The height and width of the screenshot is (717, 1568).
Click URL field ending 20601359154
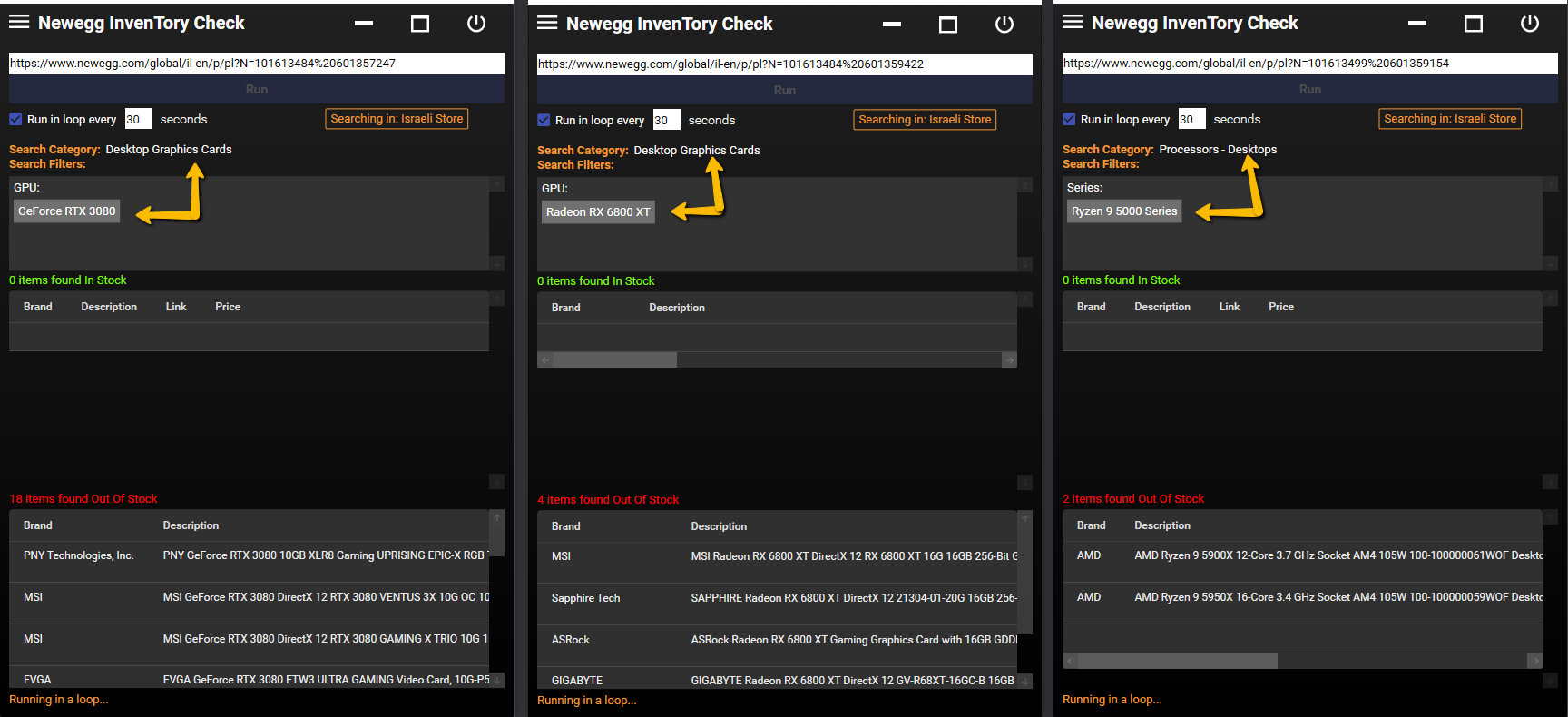(x=1310, y=63)
